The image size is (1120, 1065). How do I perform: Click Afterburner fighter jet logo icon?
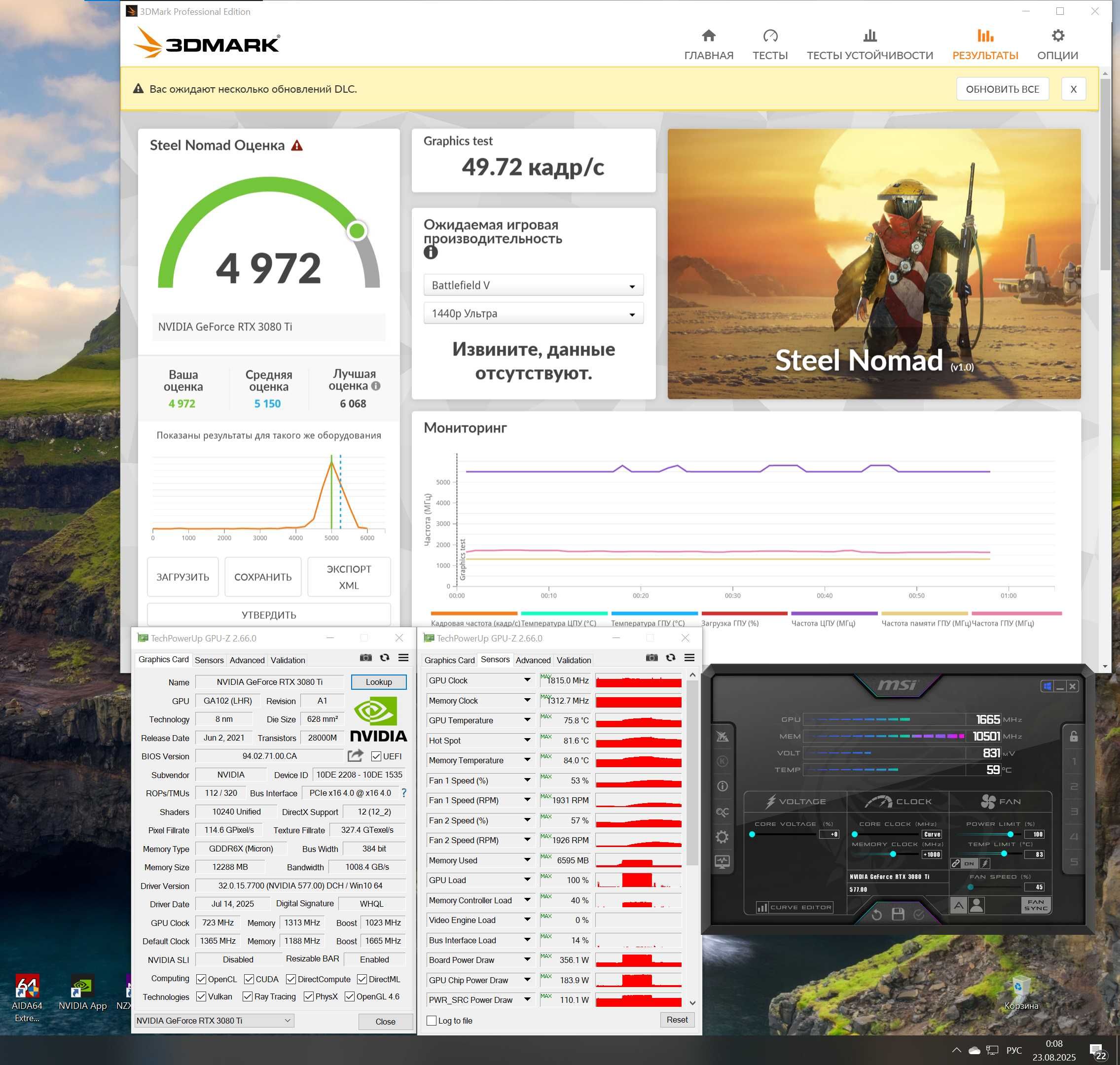point(722,736)
